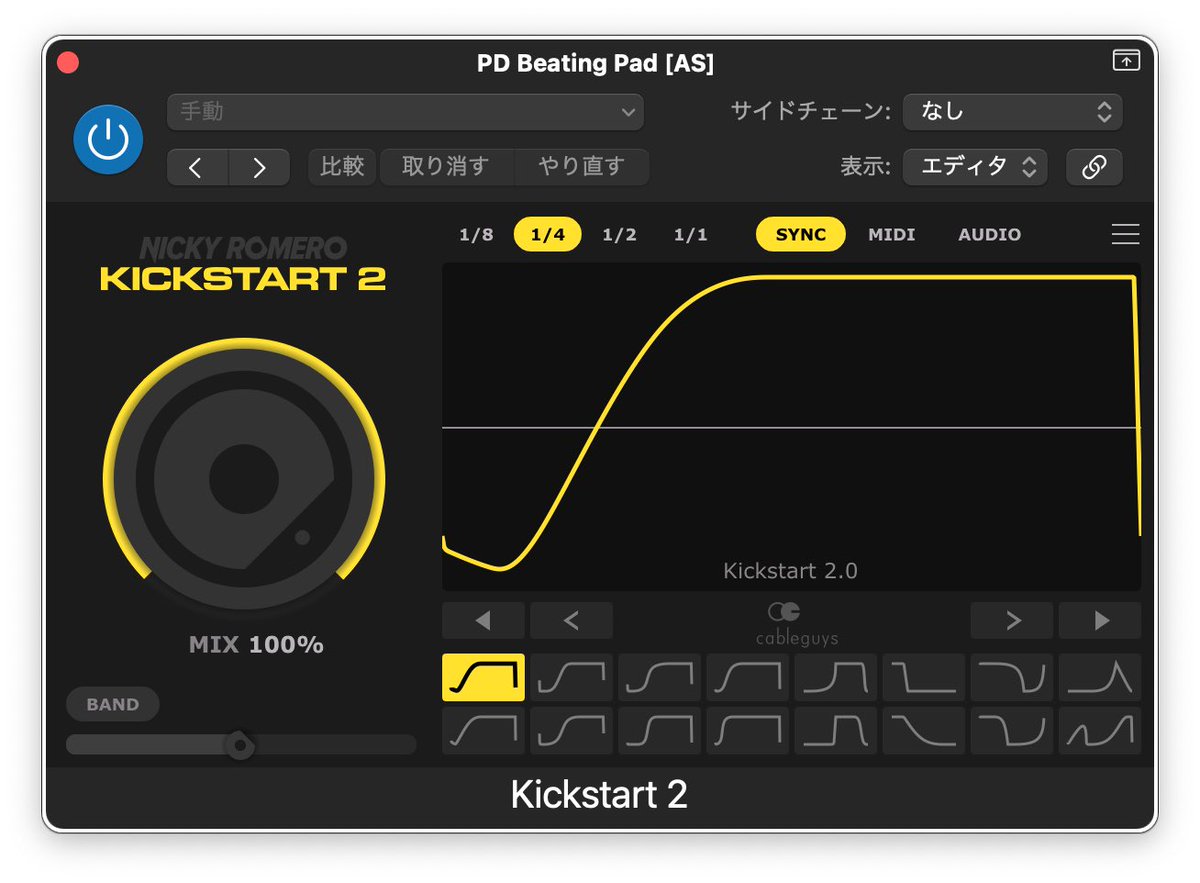Select bottom row seventh U-dip curve preset
This screenshot has width=1200, height=883.
pyautogui.click(x=1012, y=731)
